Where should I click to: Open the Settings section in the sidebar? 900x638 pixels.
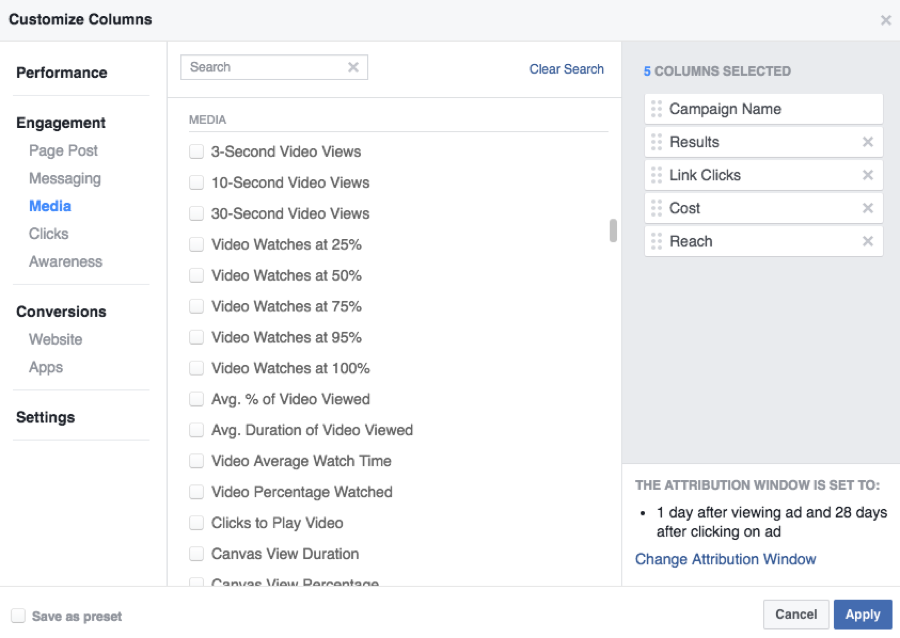[x=45, y=418]
